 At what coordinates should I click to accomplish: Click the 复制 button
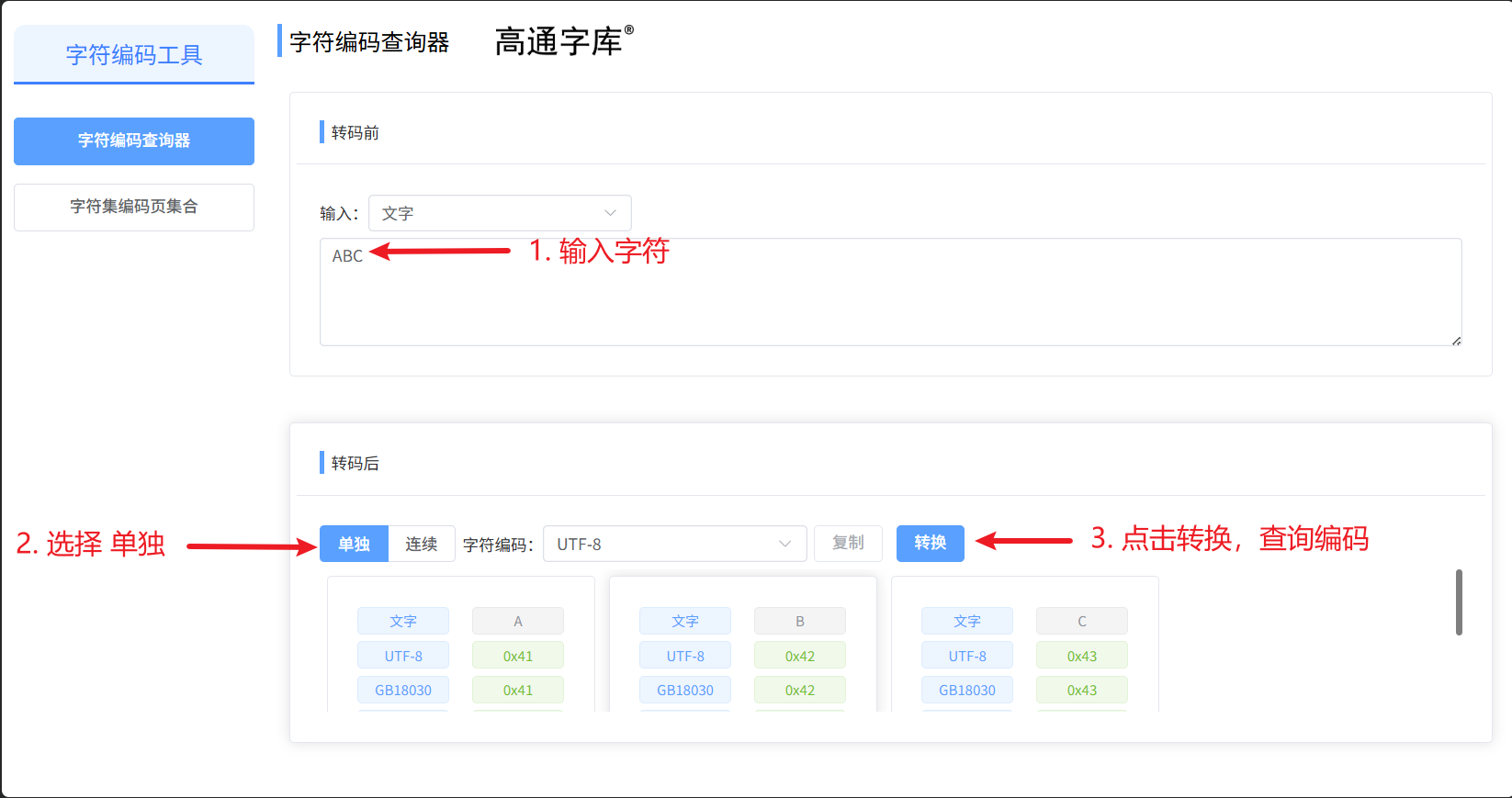click(848, 544)
